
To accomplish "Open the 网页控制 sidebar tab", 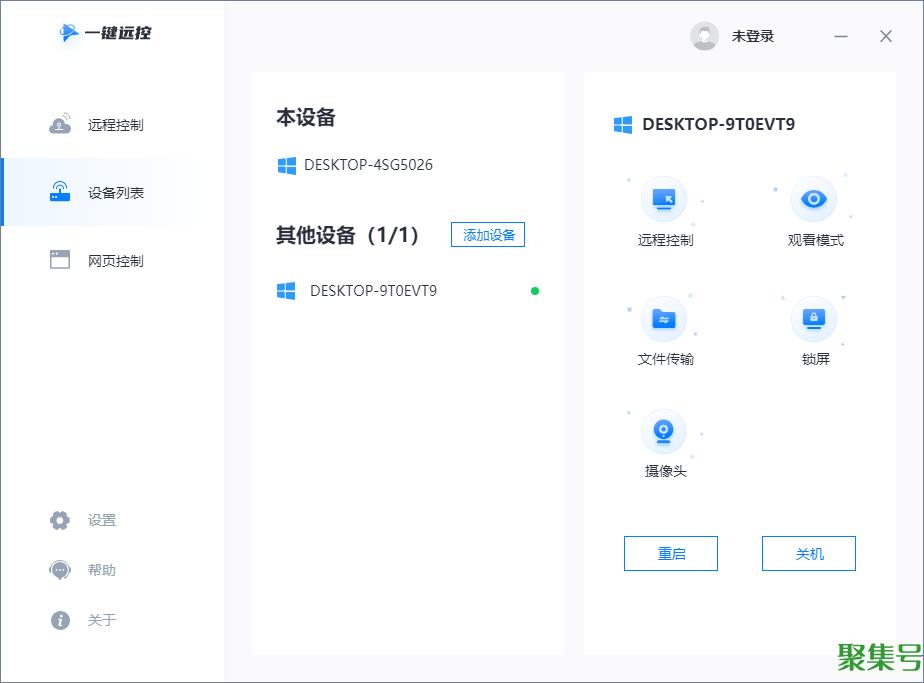I will coord(114,261).
